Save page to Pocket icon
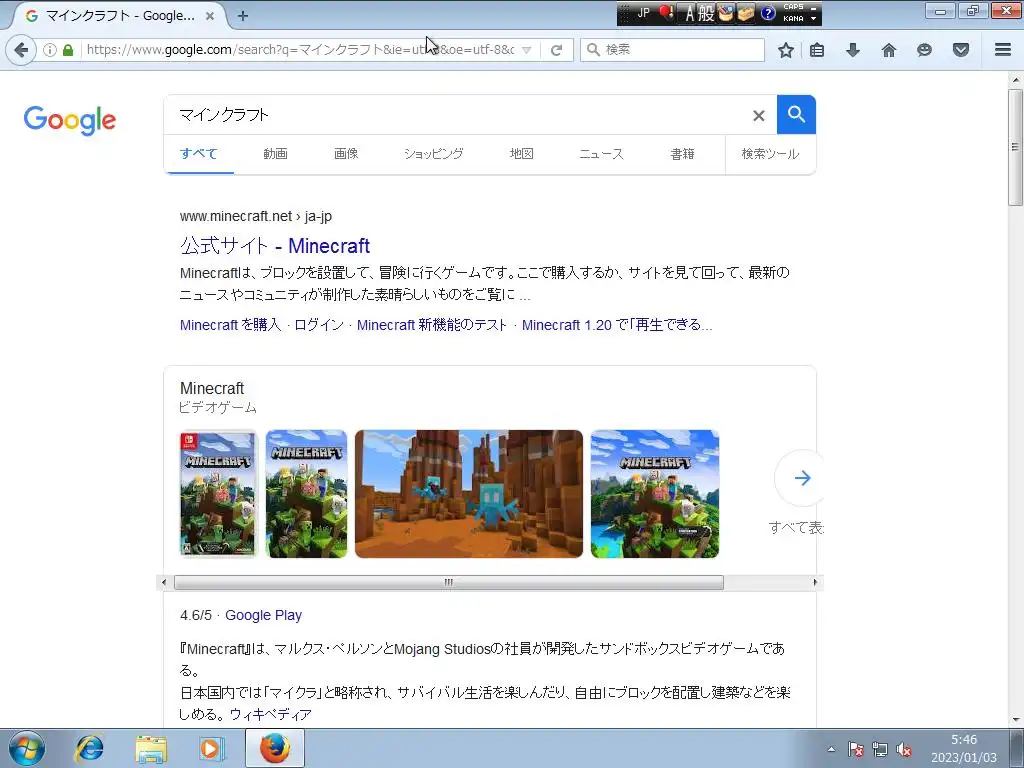Viewport: 1024px width, 768px height. coord(961,50)
